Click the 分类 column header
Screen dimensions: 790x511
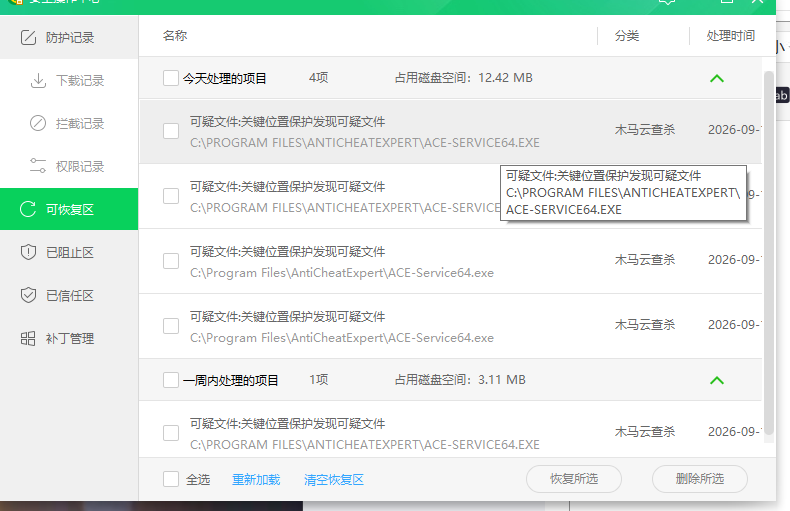[x=627, y=36]
